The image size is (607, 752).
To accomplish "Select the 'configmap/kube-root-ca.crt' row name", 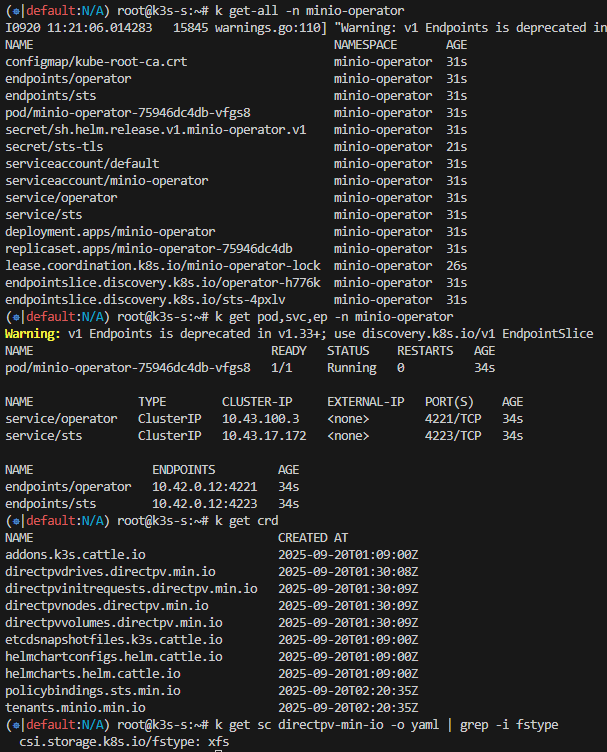I will pos(96,62).
